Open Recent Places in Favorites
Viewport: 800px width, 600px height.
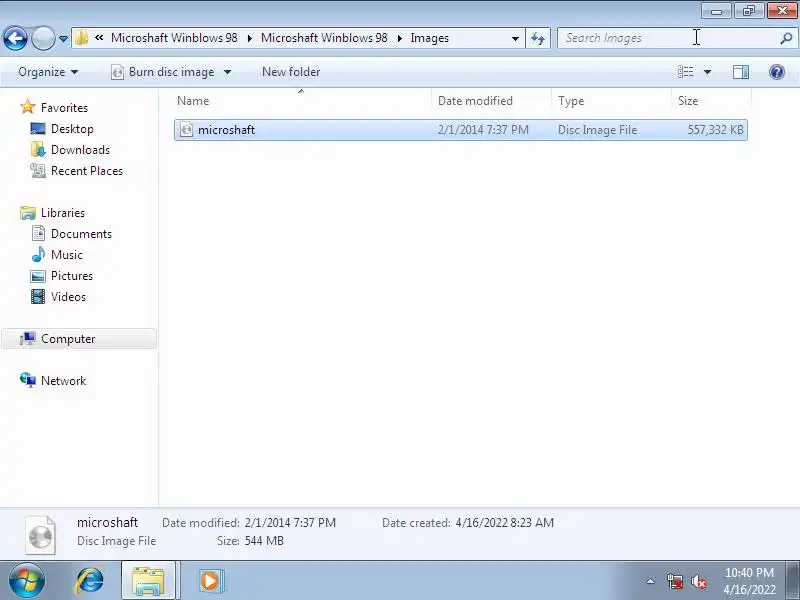pyautogui.click(x=87, y=170)
